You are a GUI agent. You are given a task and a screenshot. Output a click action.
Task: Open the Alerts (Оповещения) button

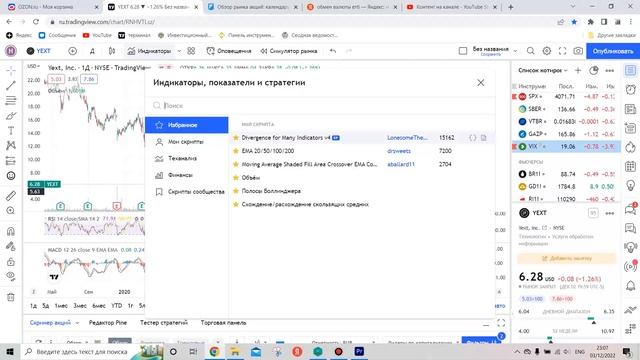click(x=229, y=51)
